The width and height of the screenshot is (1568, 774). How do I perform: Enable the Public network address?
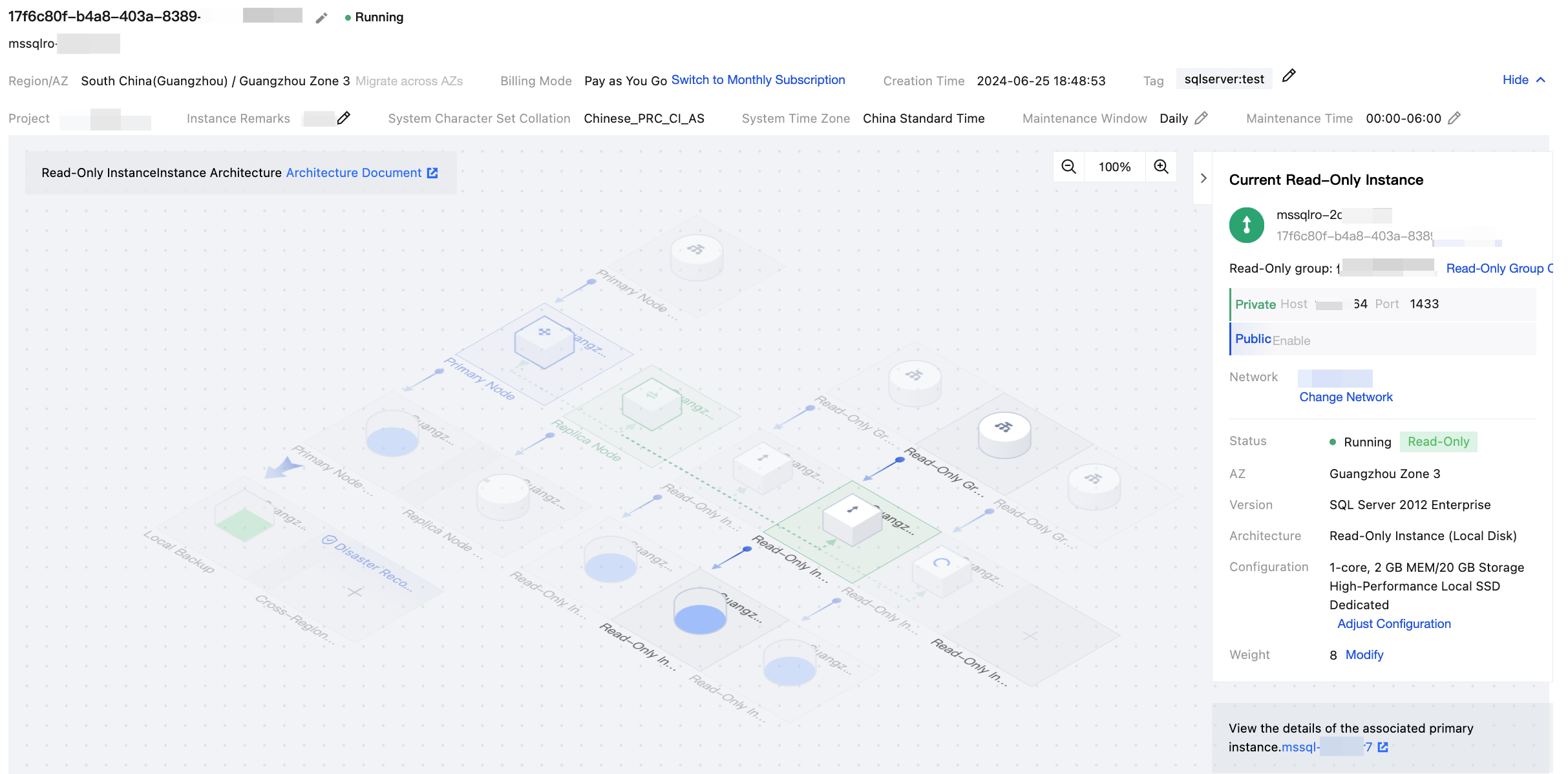coord(1291,340)
